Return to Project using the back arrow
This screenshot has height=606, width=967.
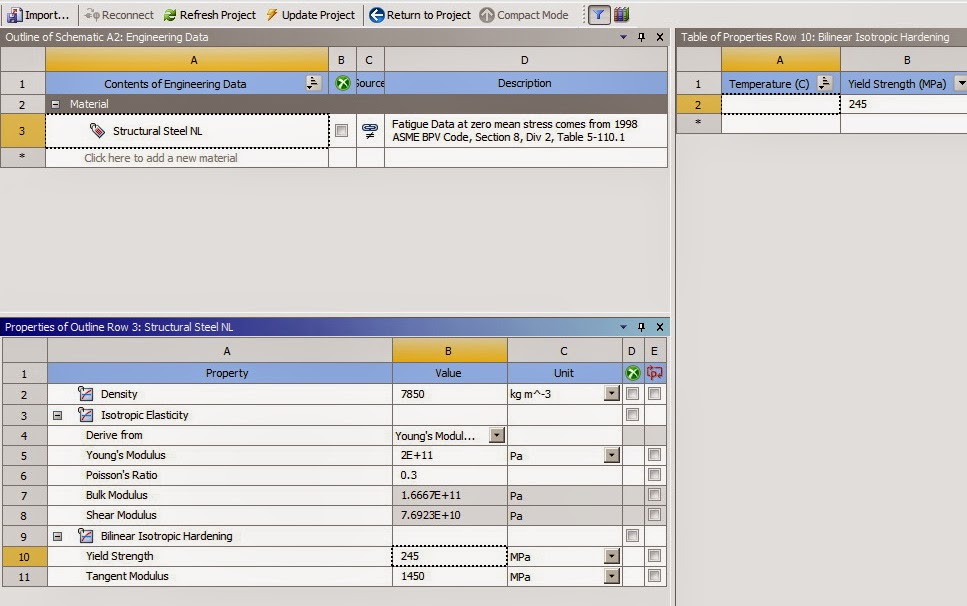(x=420, y=15)
